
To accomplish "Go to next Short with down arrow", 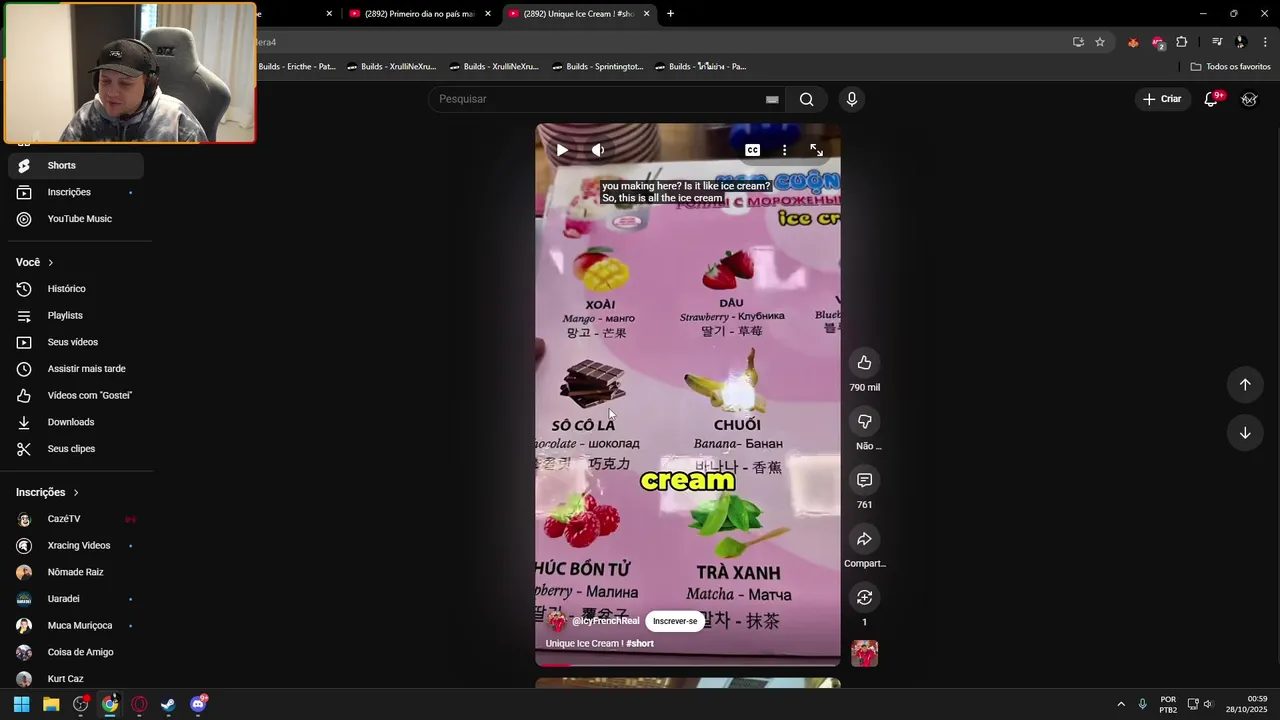I will point(1245,433).
